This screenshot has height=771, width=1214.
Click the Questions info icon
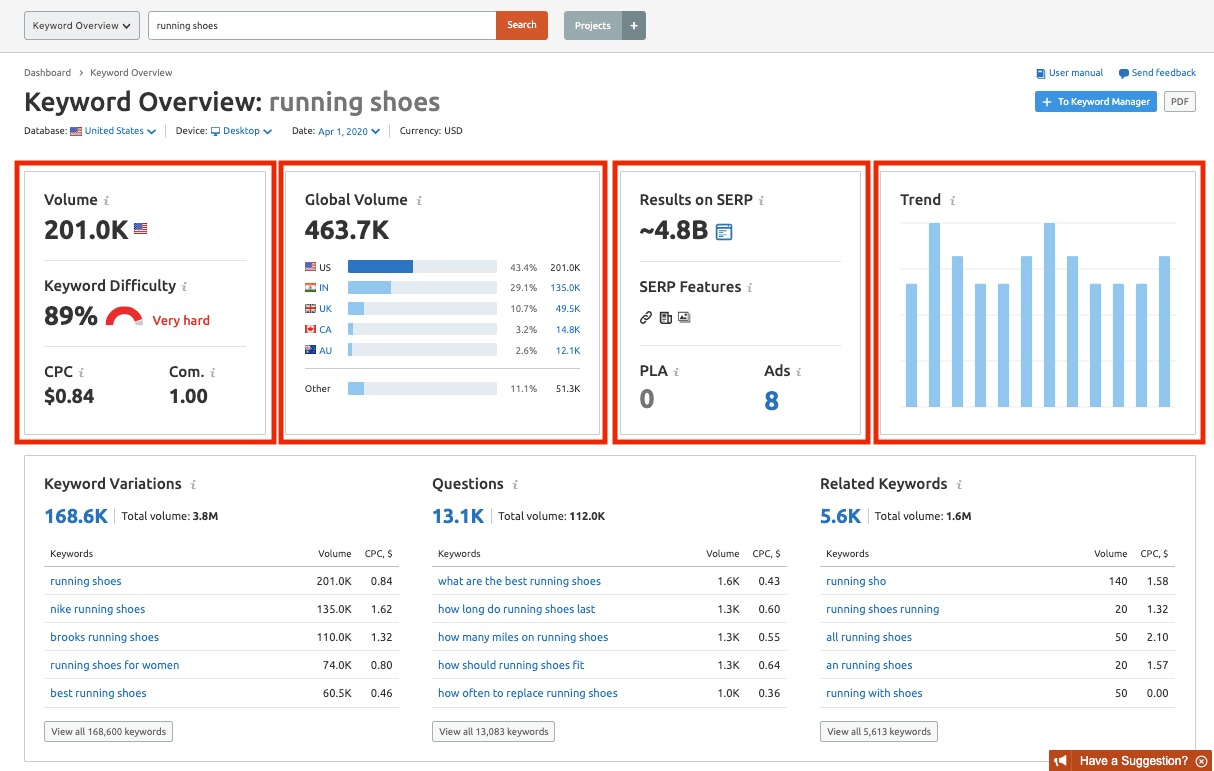click(515, 485)
